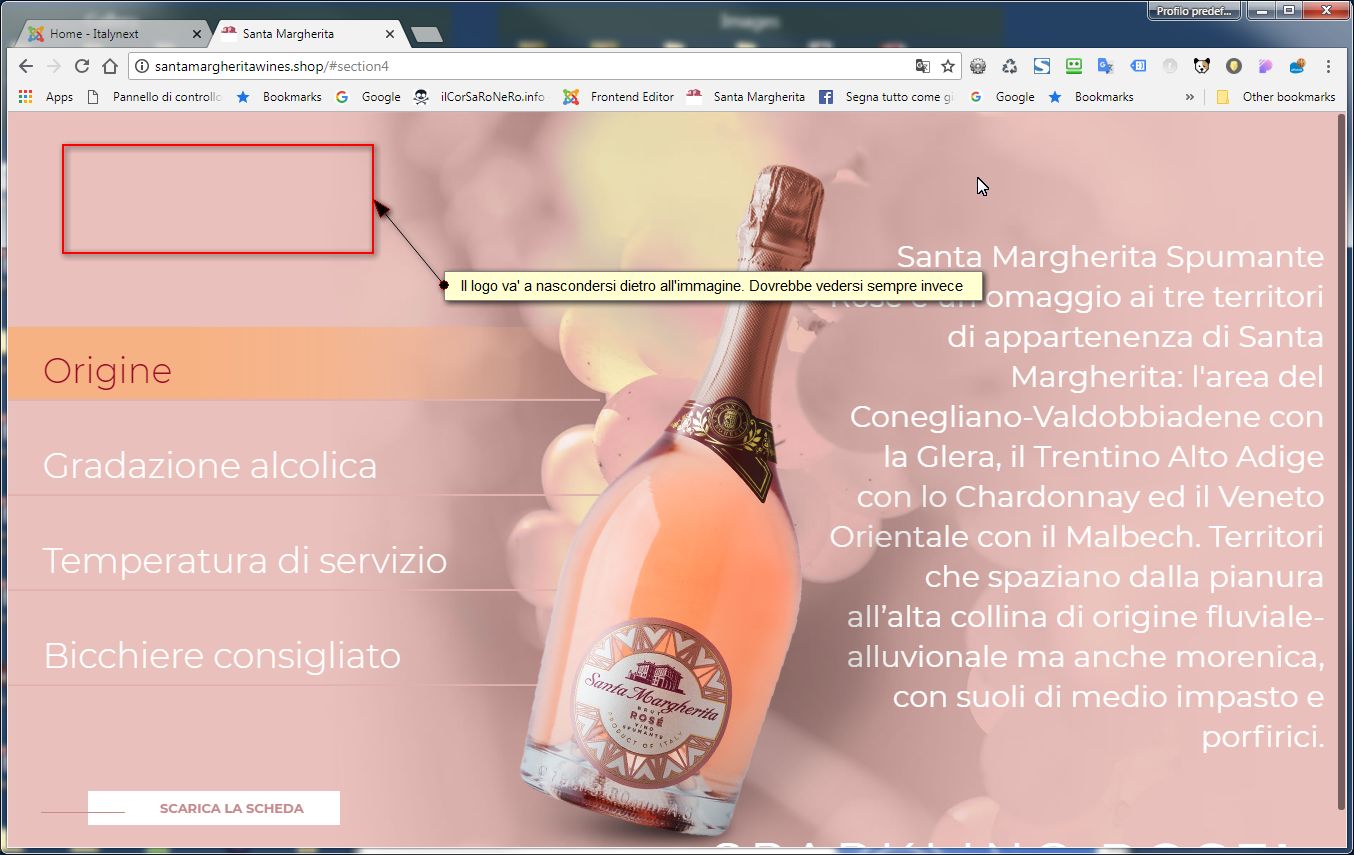The width and height of the screenshot is (1354, 855).
Task: Click the recycle arrows extension icon
Action: (1010, 66)
